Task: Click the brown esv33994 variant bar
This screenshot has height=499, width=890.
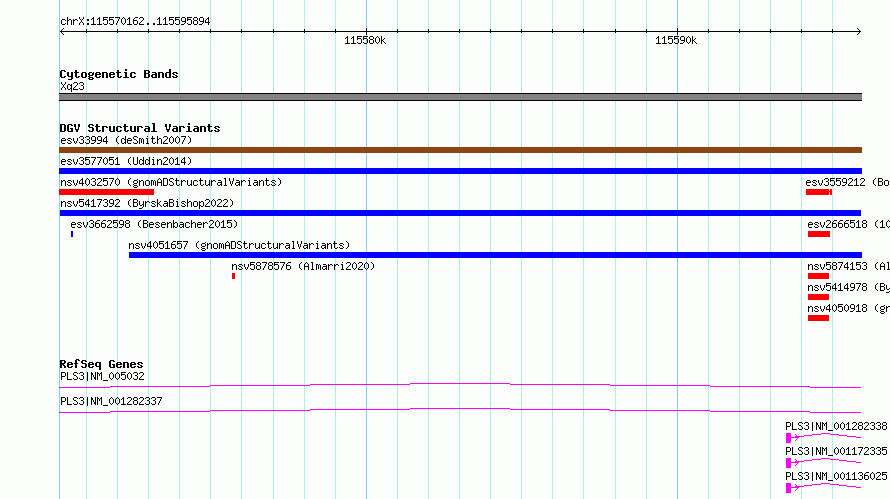Action: [460, 150]
